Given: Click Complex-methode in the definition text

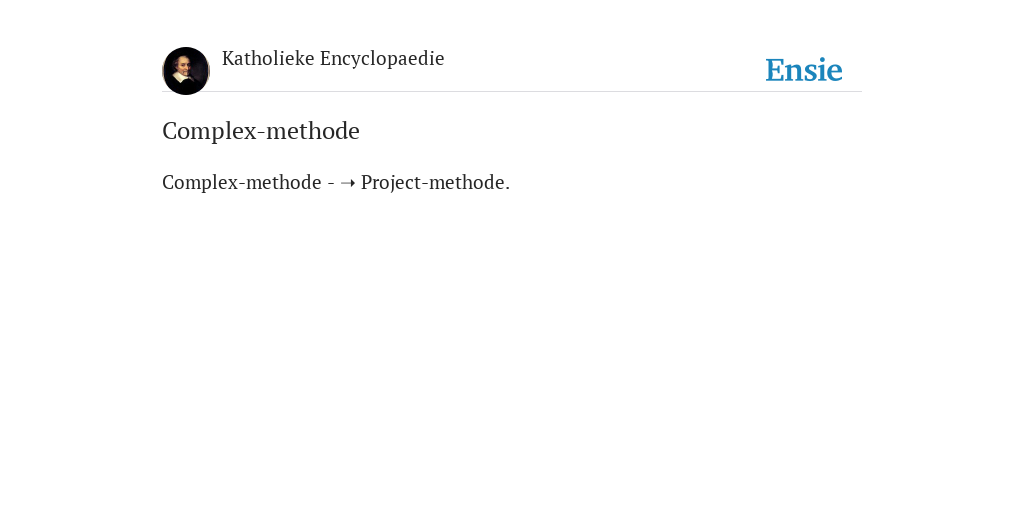Looking at the screenshot, I should point(242,182).
